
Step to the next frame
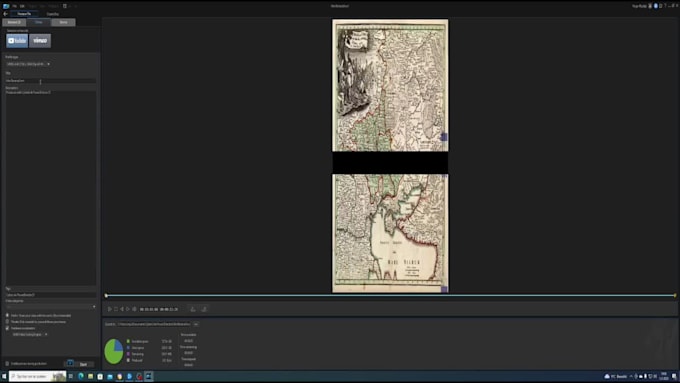[x=128, y=309]
